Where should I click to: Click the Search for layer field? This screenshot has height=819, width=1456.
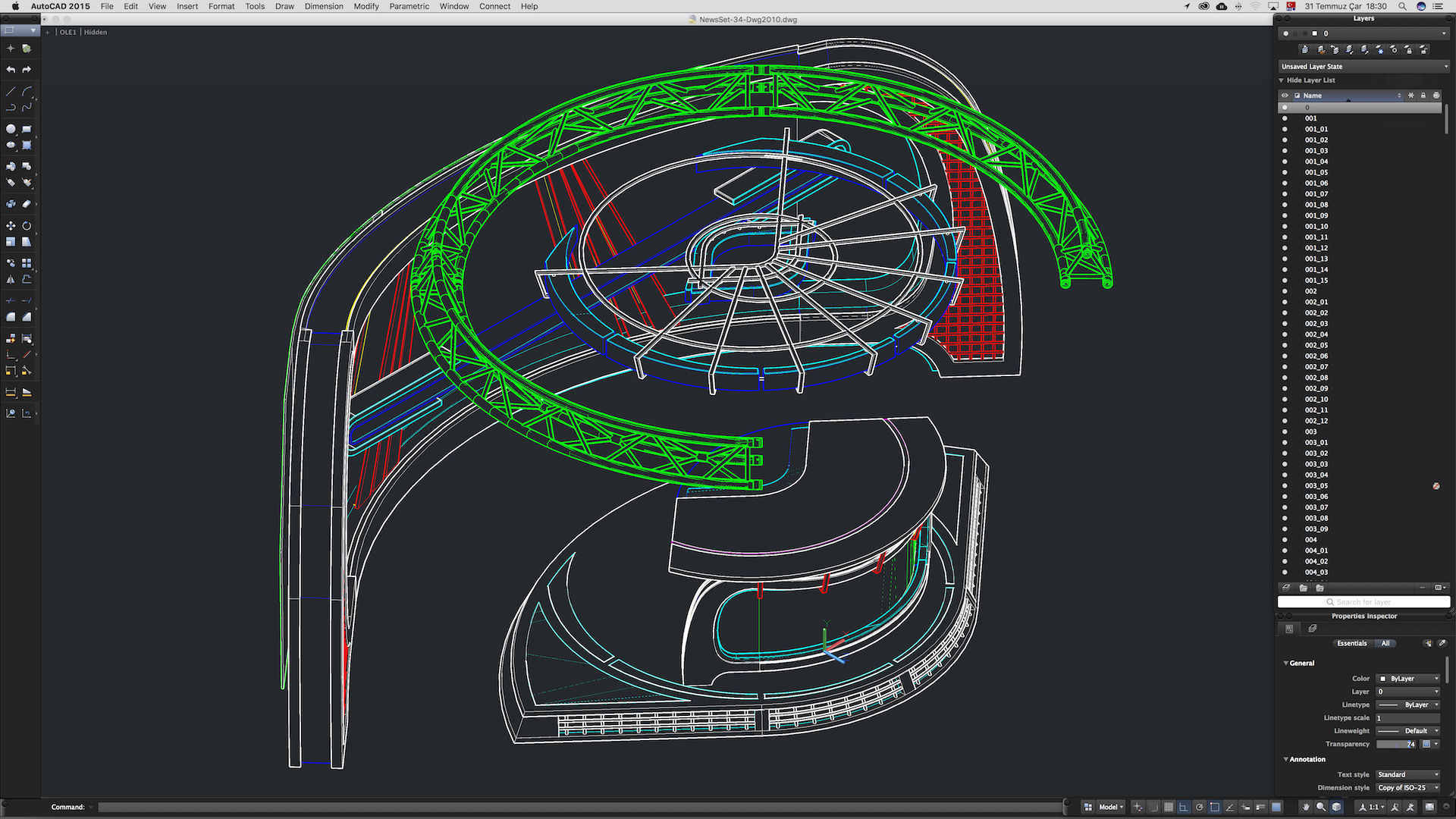tap(1363, 602)
